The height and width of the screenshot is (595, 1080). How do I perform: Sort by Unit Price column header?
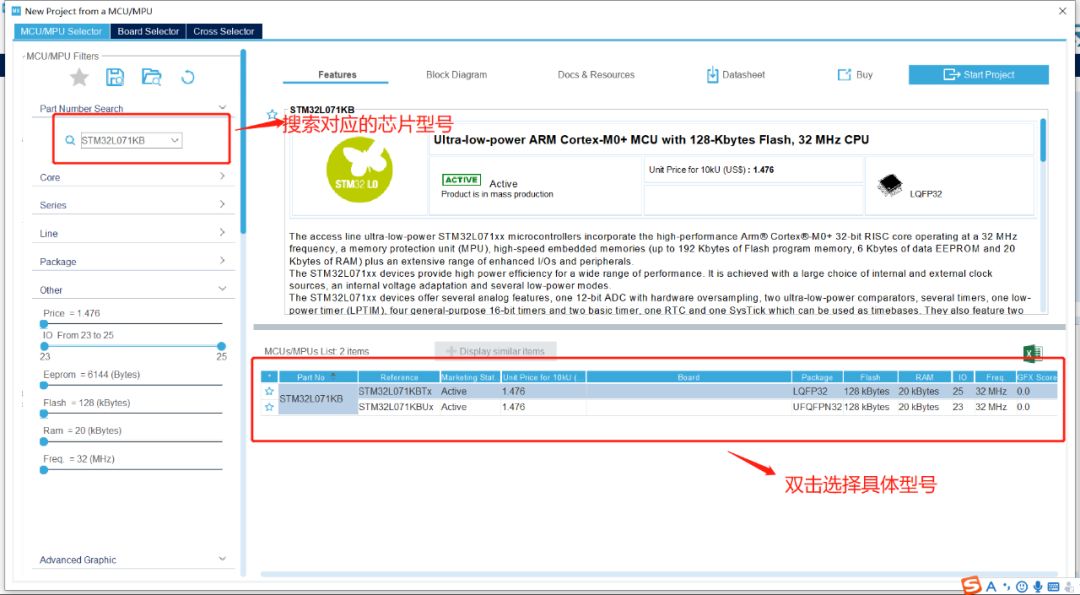coord(543,377)
